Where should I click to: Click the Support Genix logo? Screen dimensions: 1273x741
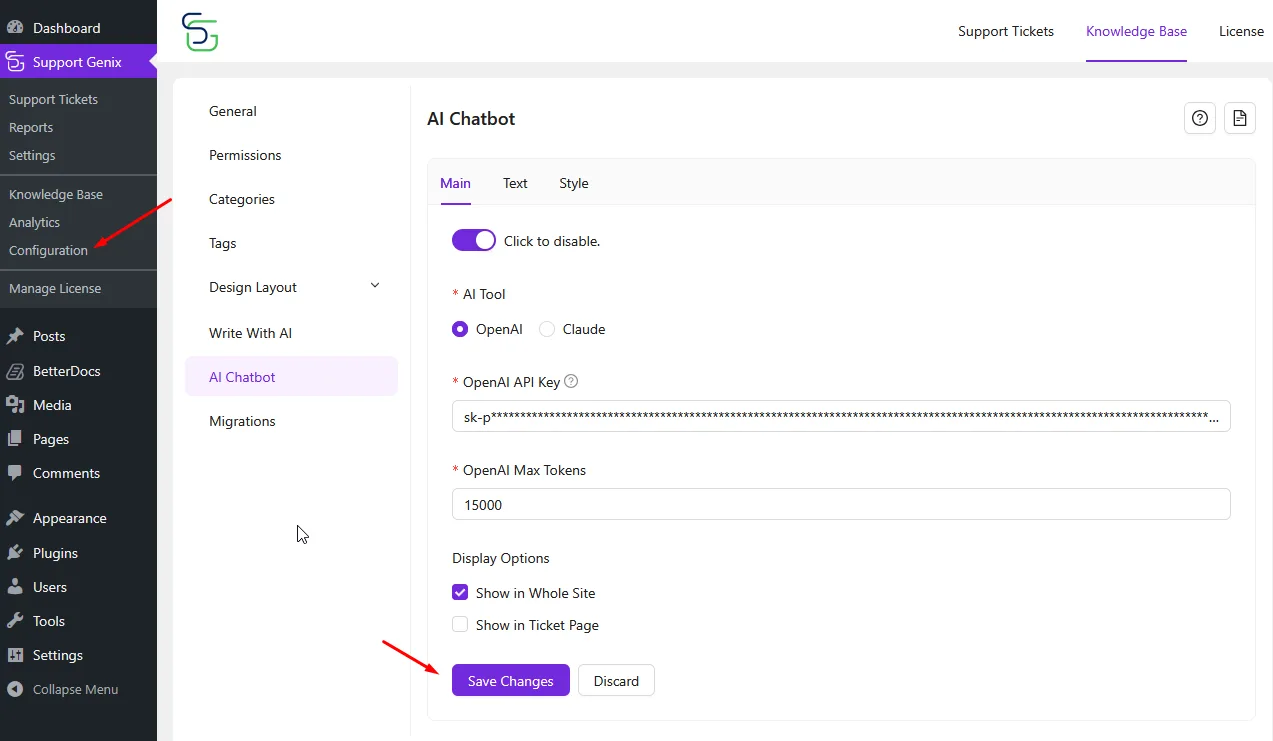pyautogui.click(x=199, y=32)
